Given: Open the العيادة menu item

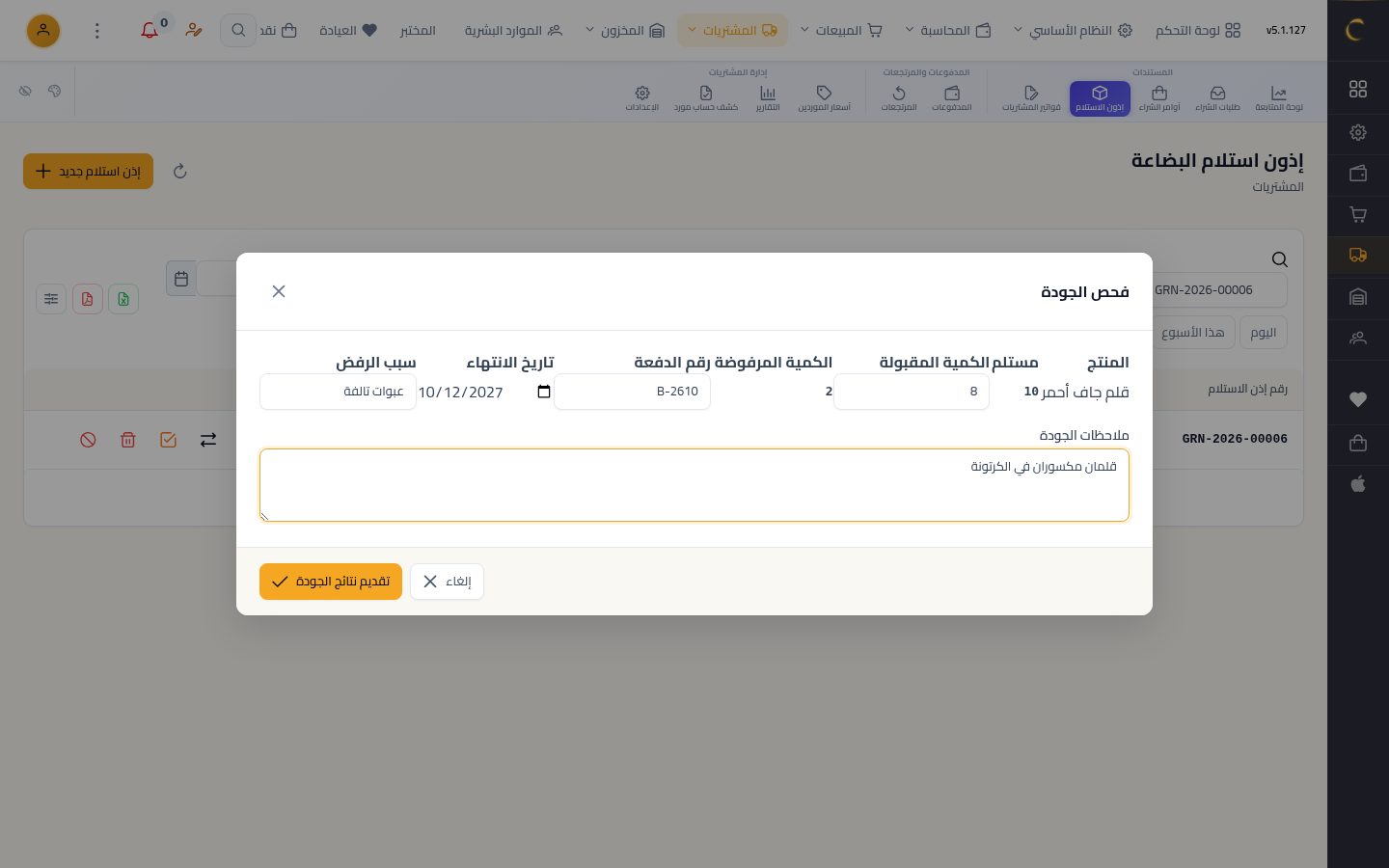Looking at the screenshot, I should pyautogui.click(x=348, y=31).
